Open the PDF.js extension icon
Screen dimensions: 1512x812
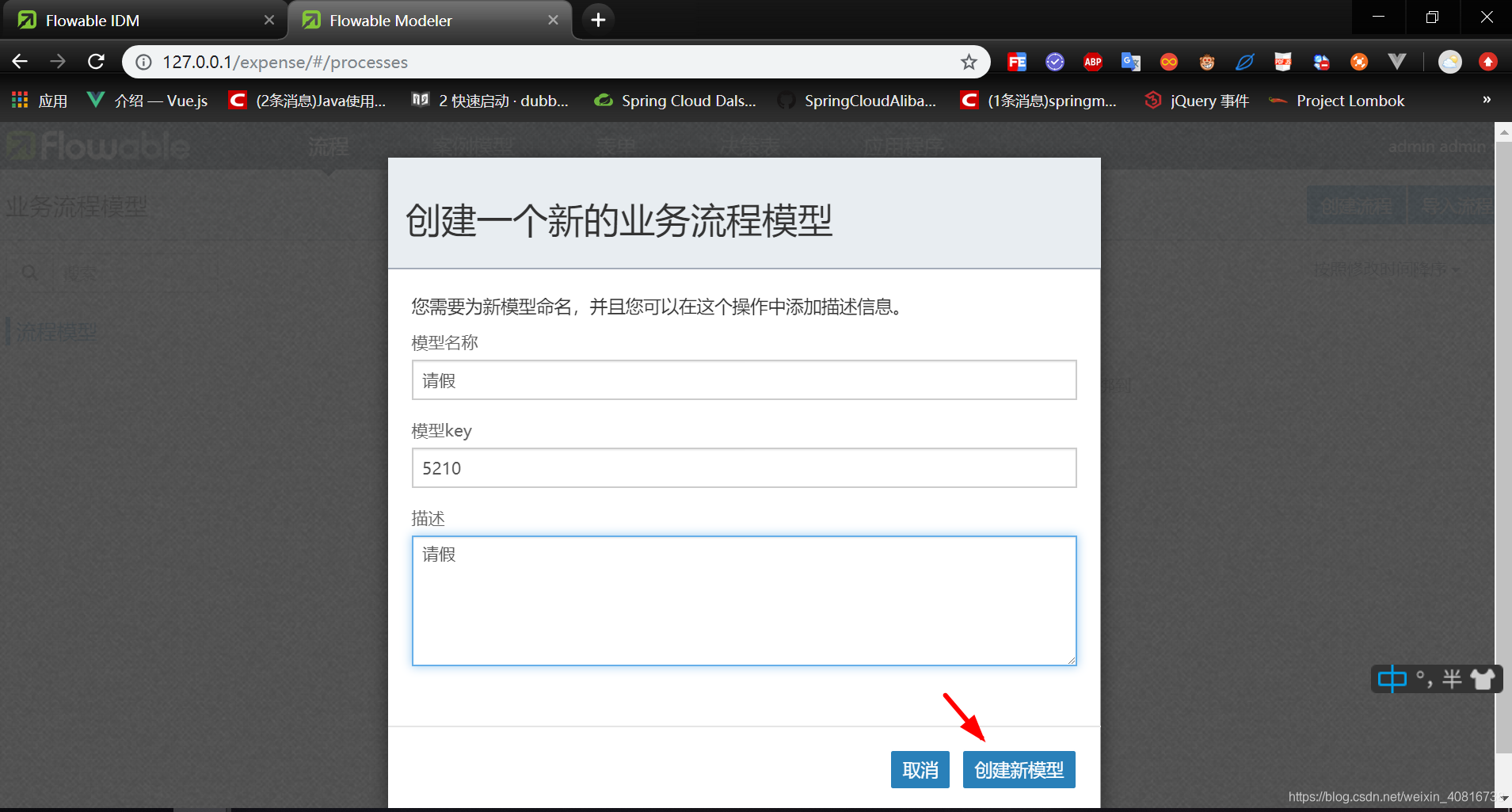[1282, 61]
